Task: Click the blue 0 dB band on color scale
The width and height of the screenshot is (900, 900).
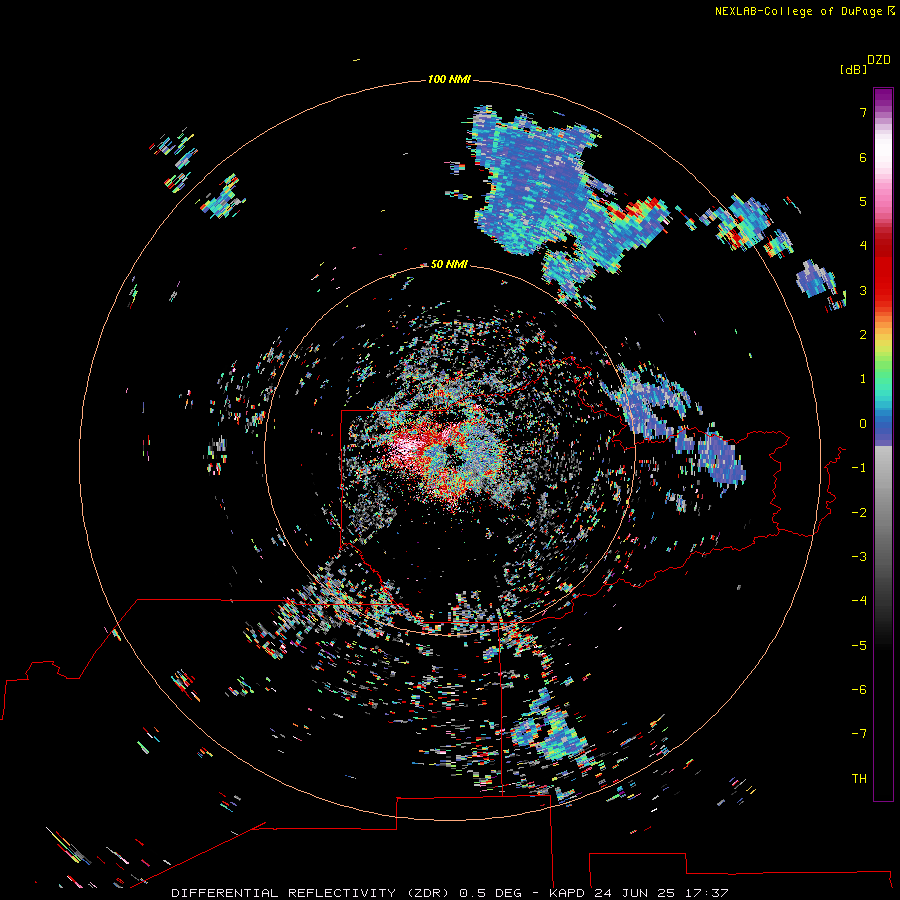Action: tap(883, 425)
